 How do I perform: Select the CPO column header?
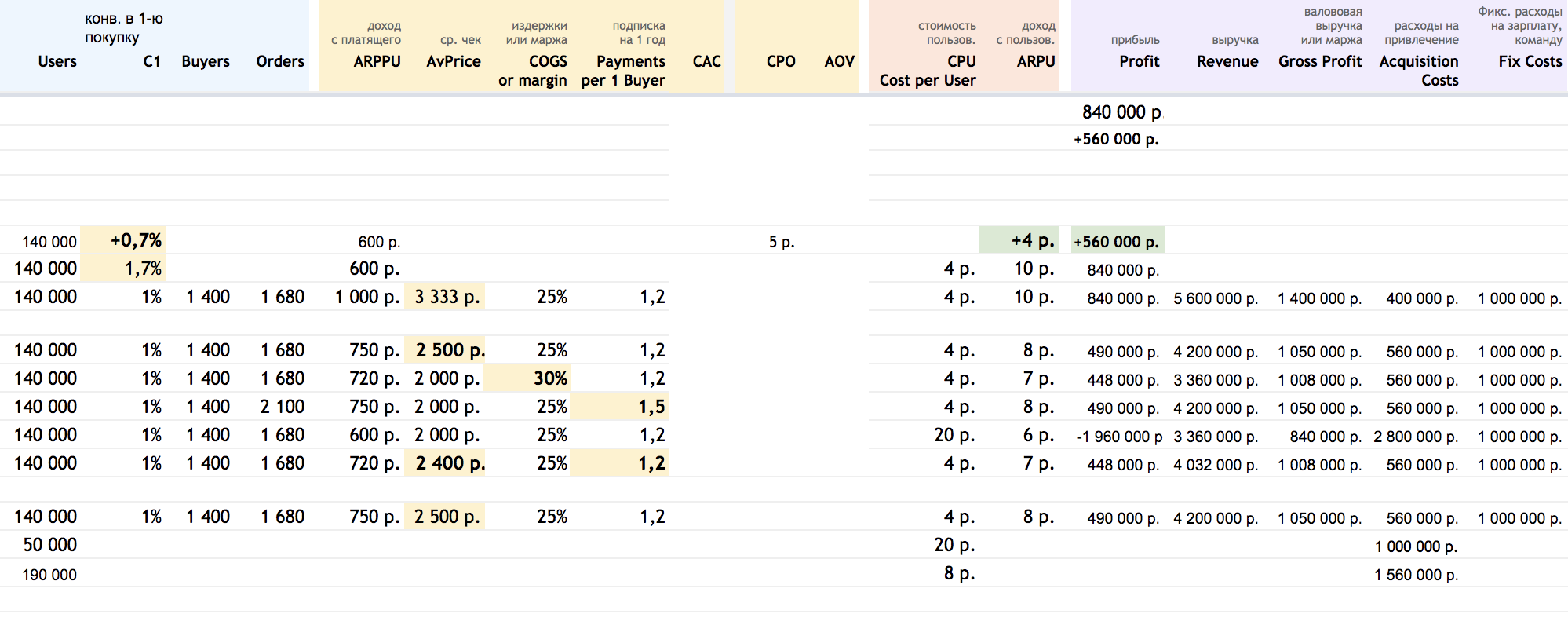pos(781,61)
